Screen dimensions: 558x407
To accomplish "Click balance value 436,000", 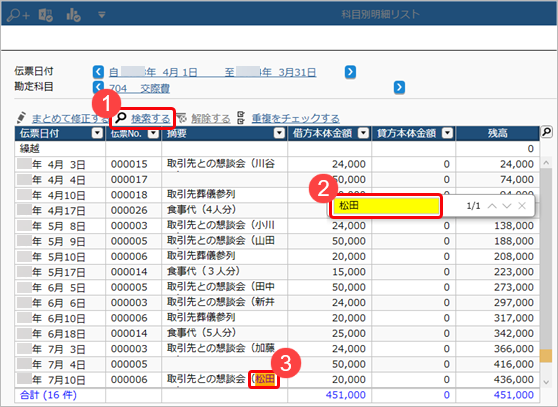I will tap(514, 379).
